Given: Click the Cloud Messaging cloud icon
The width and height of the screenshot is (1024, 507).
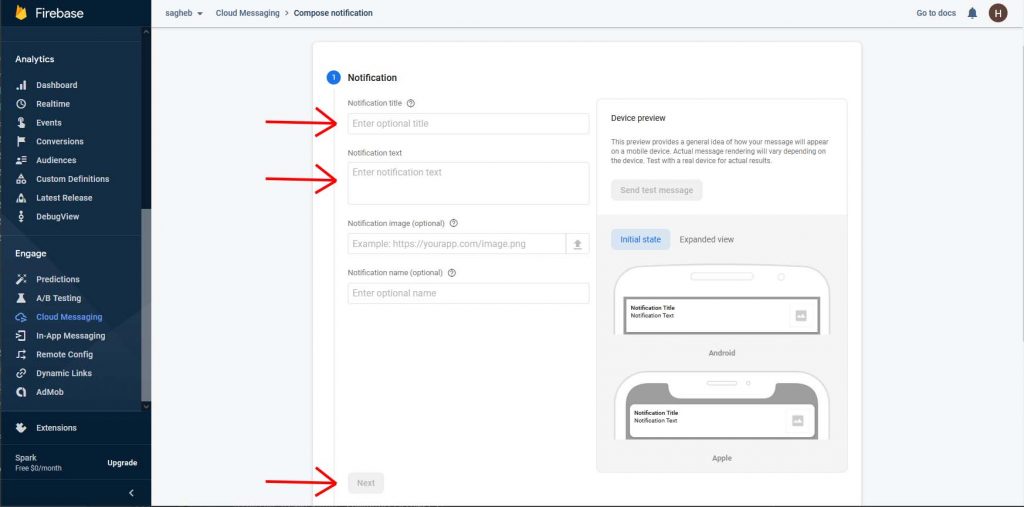Looking at the screenshot, I should [22, 317].
